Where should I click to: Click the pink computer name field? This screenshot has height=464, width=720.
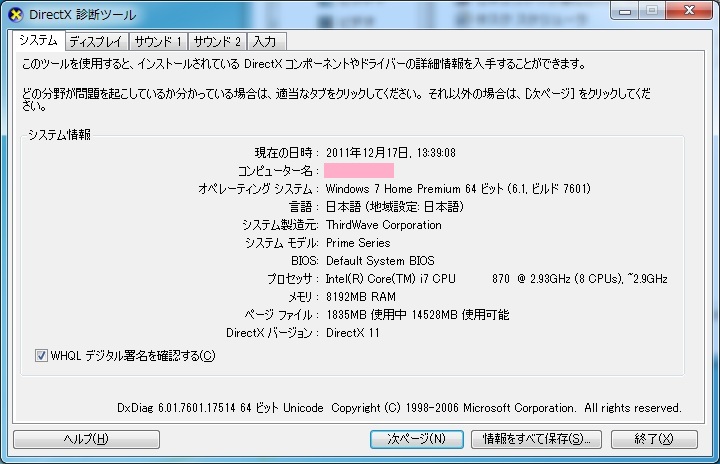tap(358, 171)
